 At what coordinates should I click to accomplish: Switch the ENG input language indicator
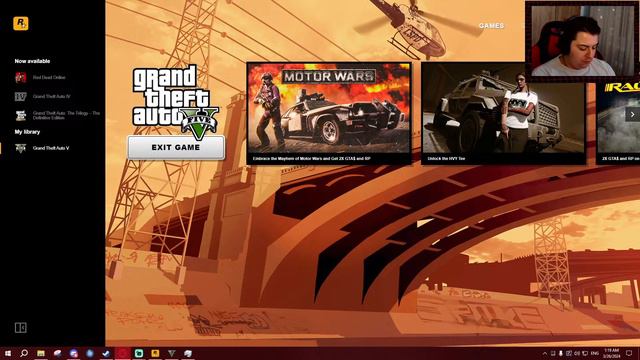595,353
